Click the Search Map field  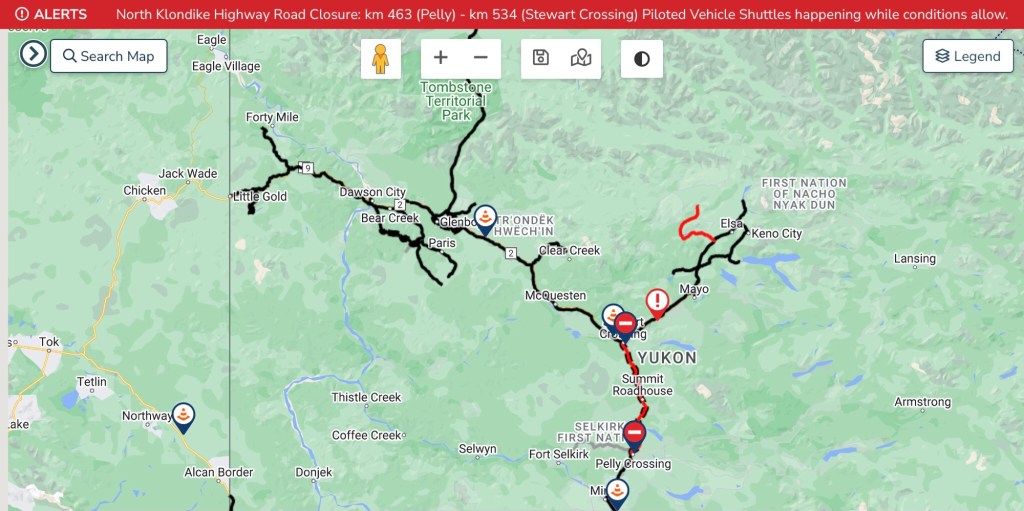(x=108, y=56)
